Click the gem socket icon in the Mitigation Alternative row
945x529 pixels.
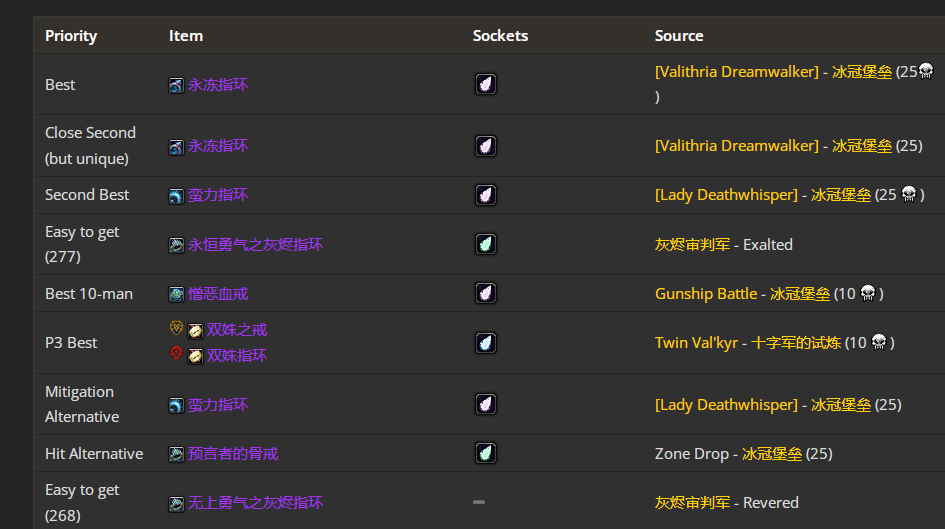(x=485, y=404)
